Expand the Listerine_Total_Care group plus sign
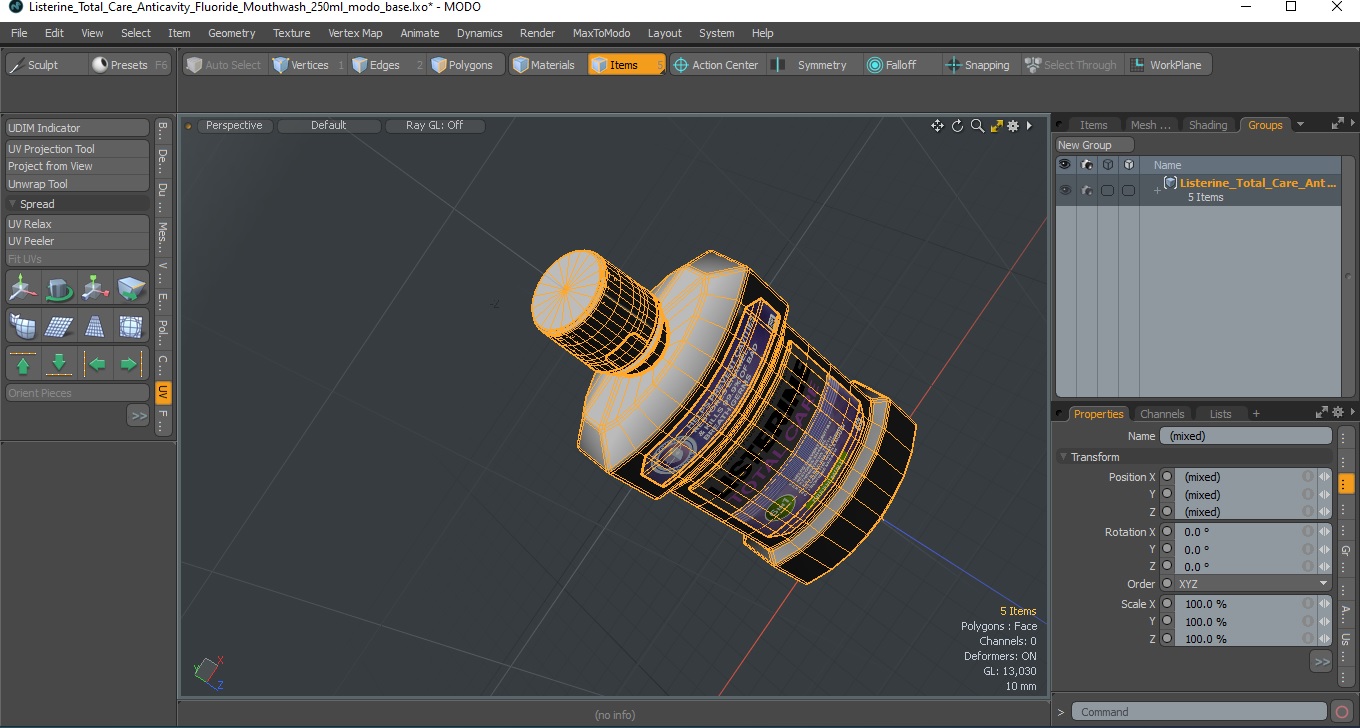Viewport: 1360px width, 728px height. pos(1157,190)
